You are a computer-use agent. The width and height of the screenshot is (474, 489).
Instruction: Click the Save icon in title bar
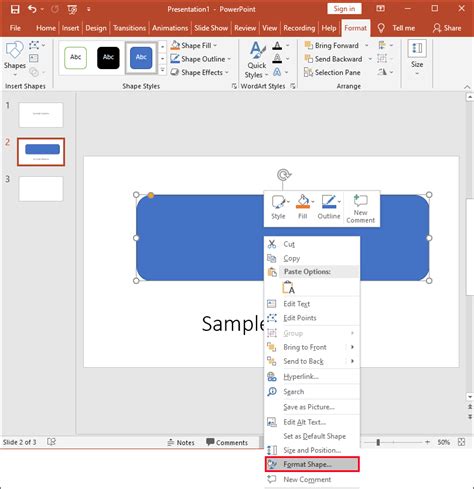(x=15, y=9)
